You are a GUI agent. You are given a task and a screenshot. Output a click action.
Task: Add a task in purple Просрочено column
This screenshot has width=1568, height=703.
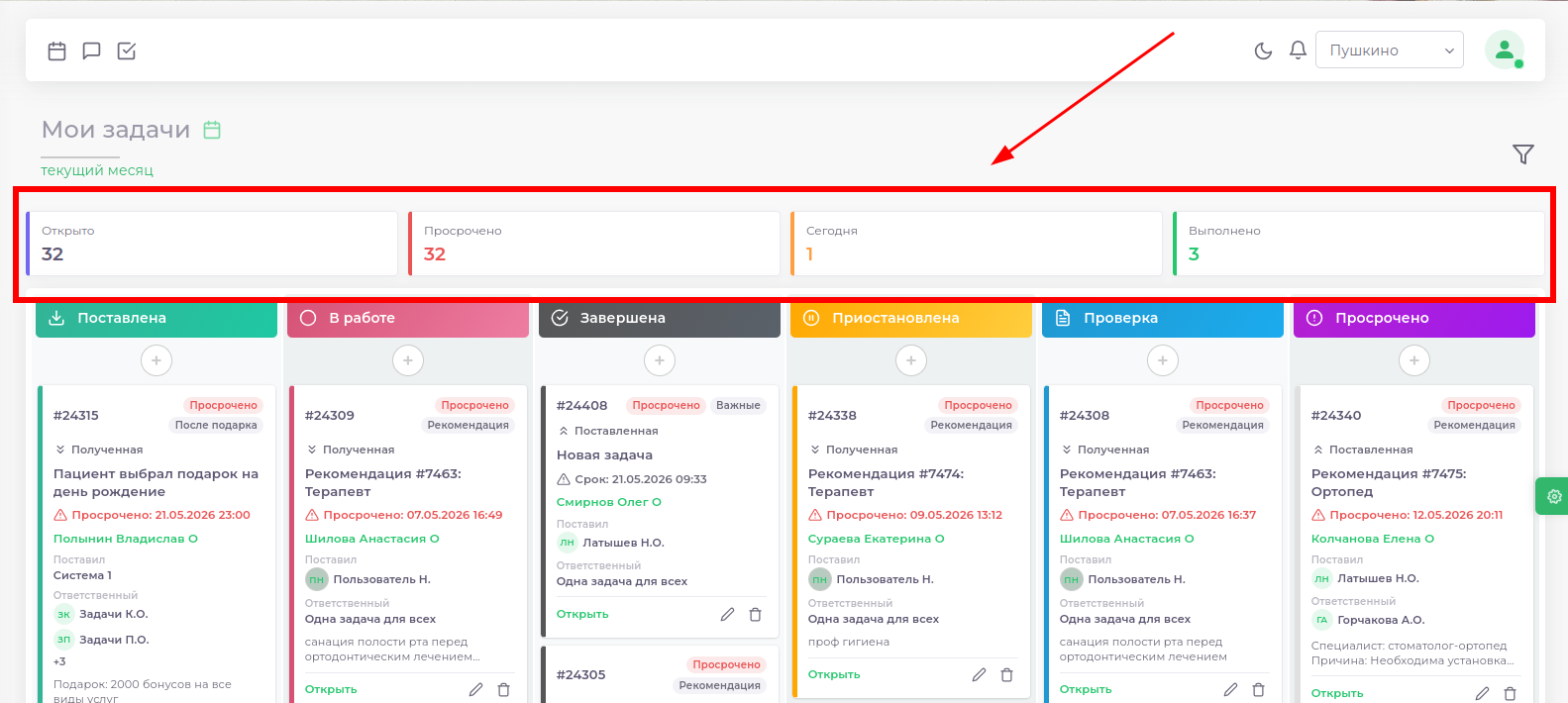pos(1414,360)
